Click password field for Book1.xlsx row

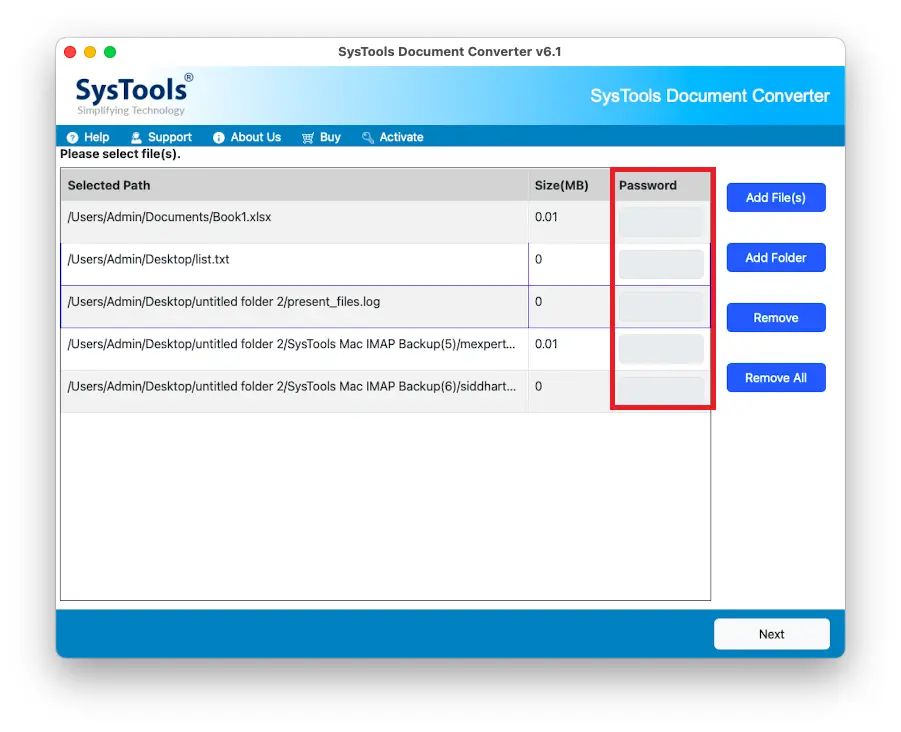pyautogui.click(x=661, y=222)
